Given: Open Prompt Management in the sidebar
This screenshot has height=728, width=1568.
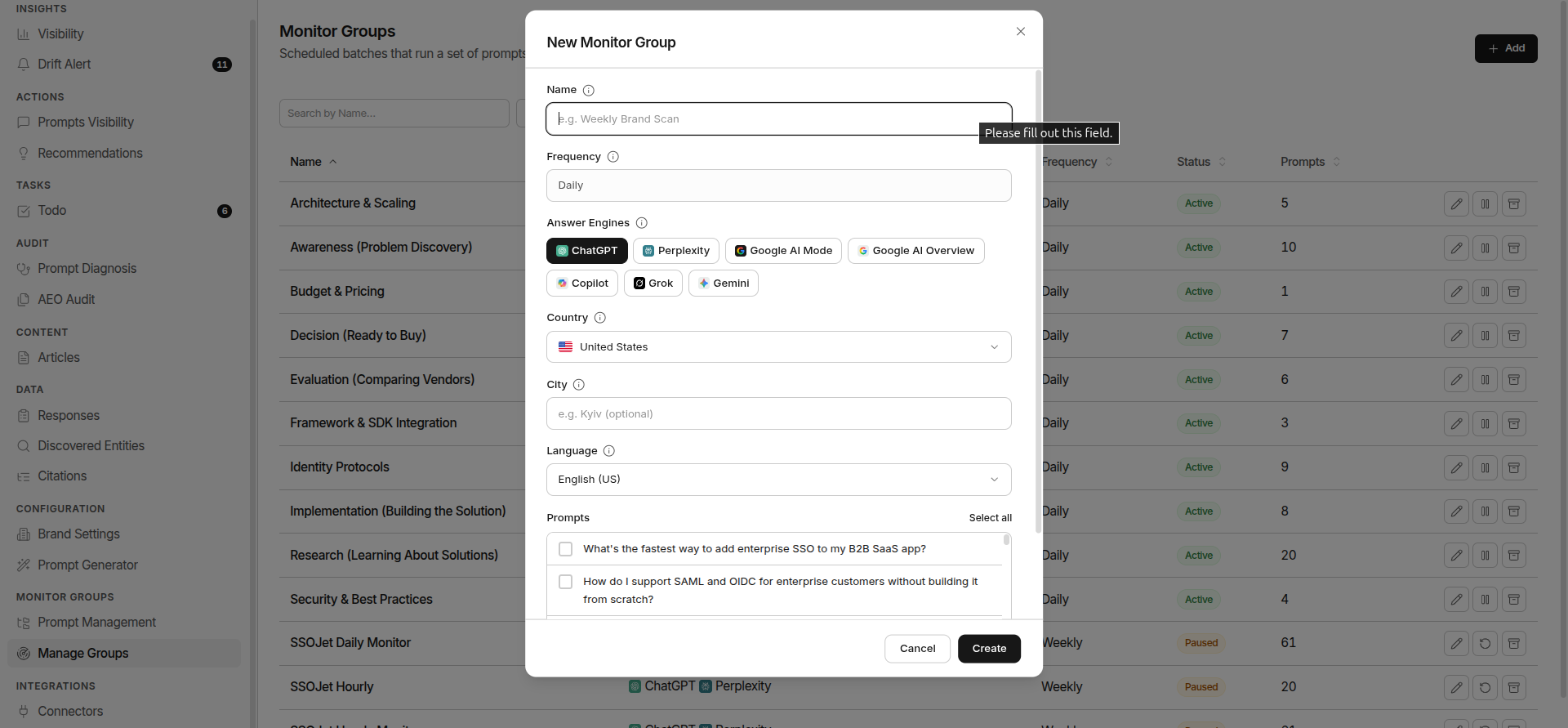Looking at the screenshot, I should [x=96, y=623].
